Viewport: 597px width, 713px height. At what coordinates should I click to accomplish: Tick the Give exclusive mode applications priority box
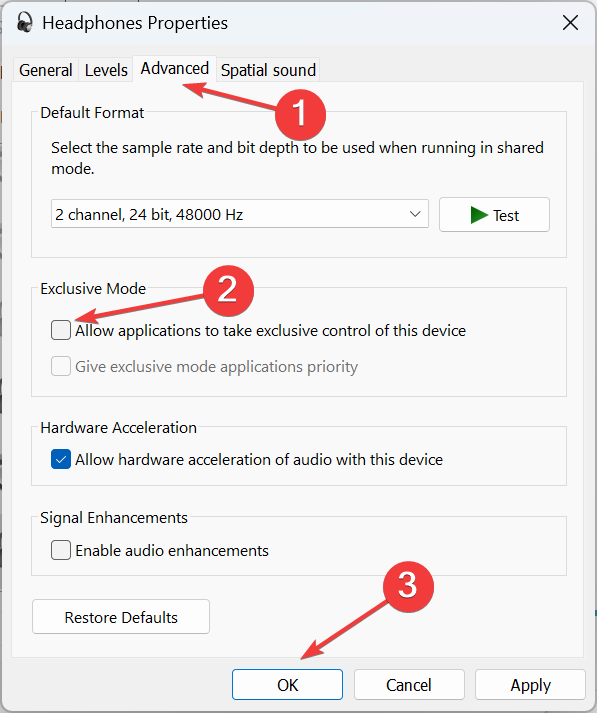[x=61, y=366]
